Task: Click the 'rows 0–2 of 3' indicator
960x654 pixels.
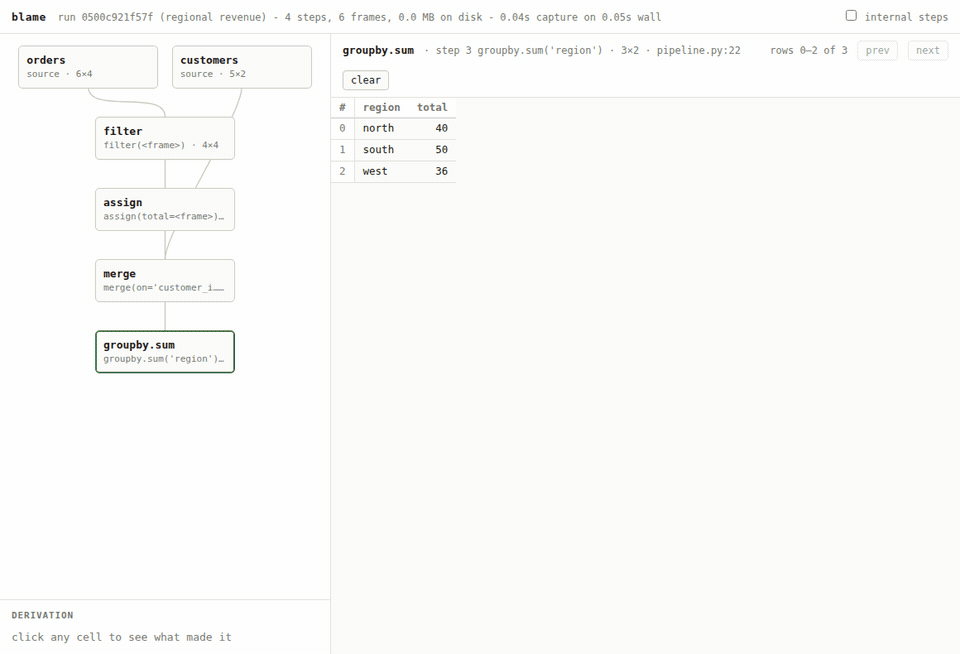Action: point(809,50)
